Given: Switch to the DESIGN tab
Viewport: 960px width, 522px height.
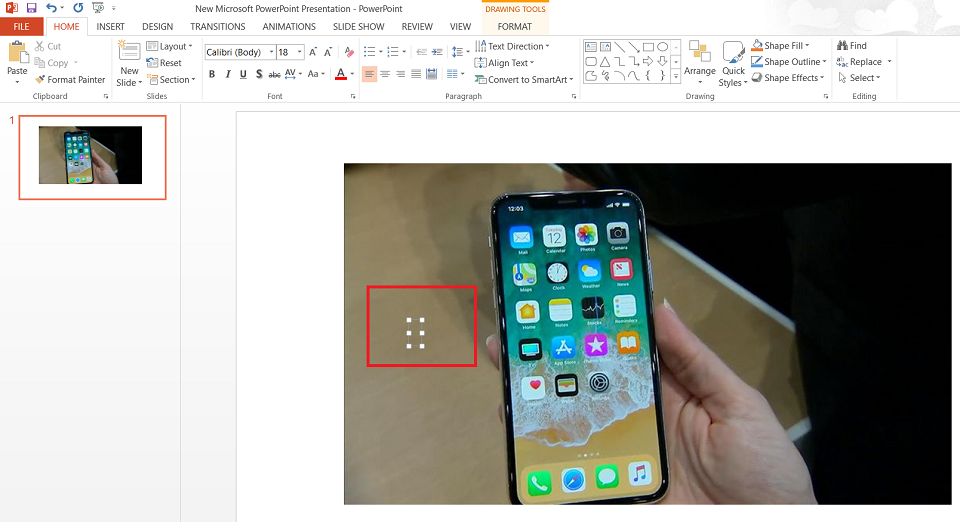Looking at the screenshot, I should 157,26.
